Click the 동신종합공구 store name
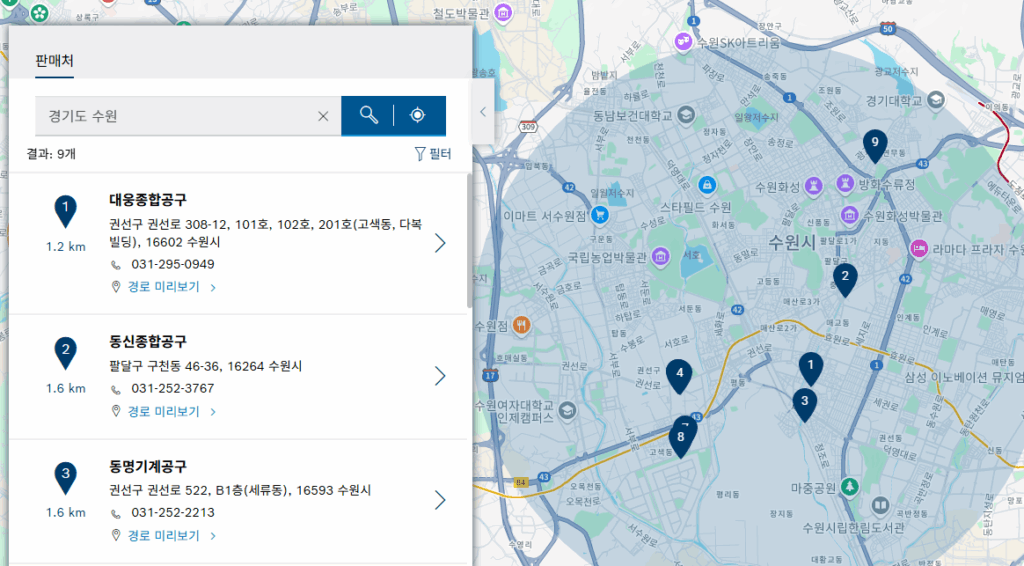 point(148,341)
